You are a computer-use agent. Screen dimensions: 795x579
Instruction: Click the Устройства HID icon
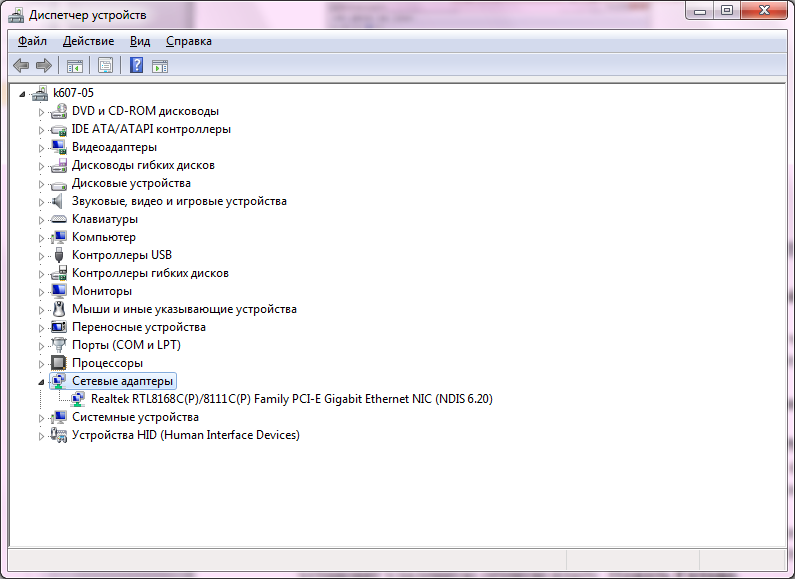coord(59,435)
